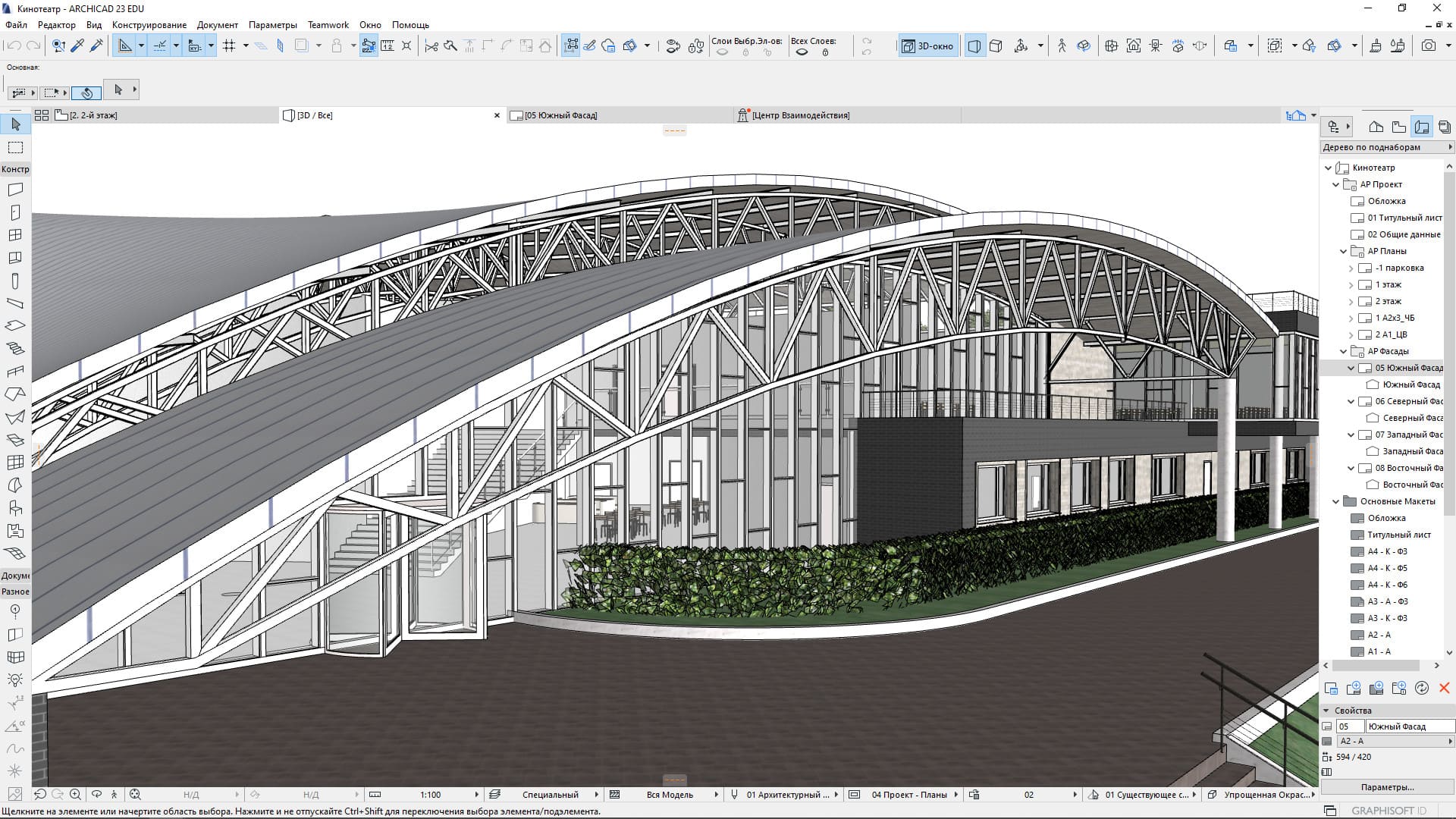
Task: Select the 3D window view tool
Action: (927, 45)
